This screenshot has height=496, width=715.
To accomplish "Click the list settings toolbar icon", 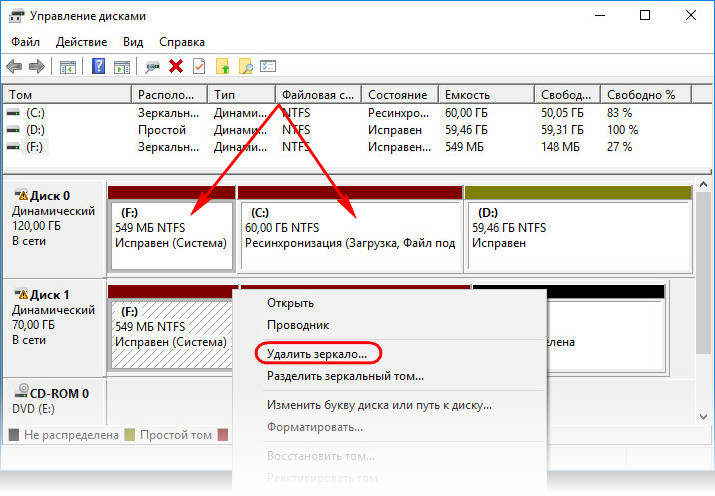I will [x=268, y=67].
